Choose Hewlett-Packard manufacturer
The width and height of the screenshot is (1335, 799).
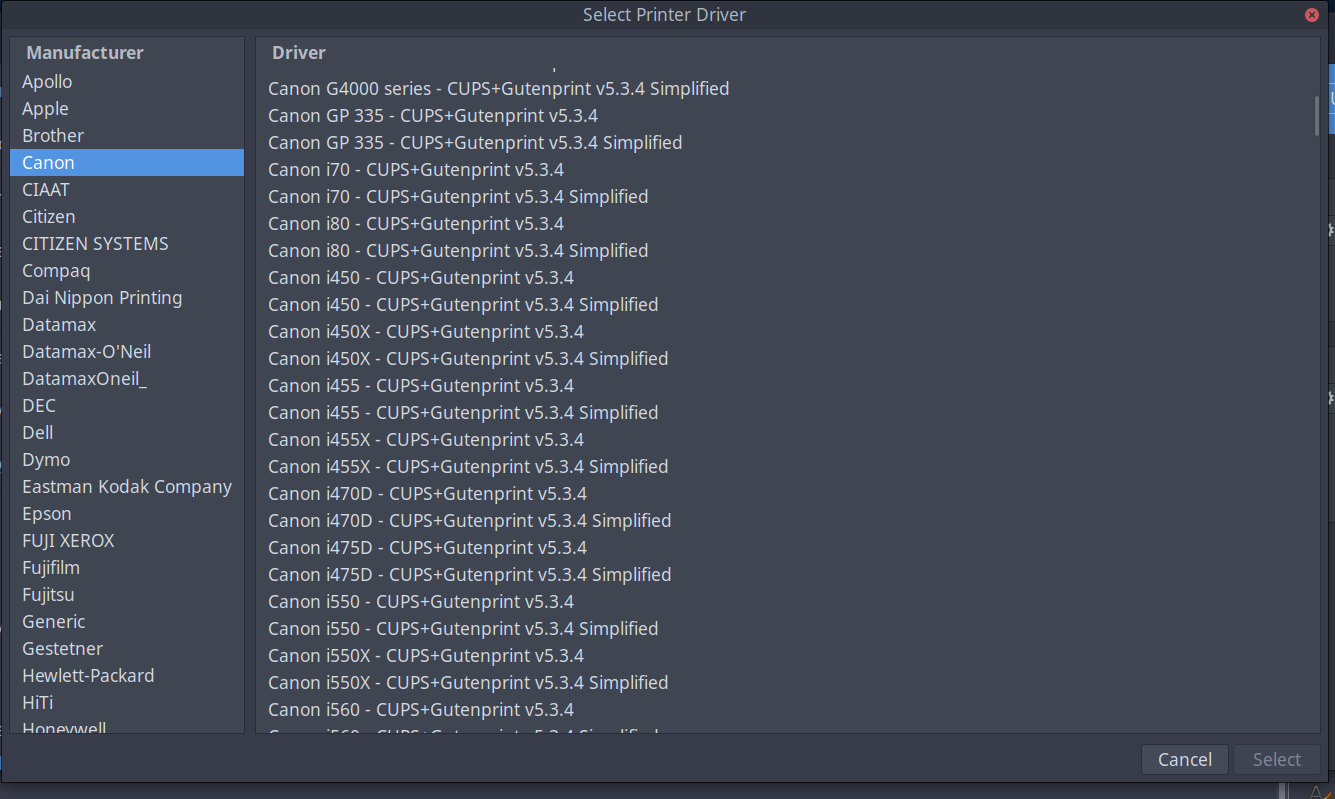[88, 676]
